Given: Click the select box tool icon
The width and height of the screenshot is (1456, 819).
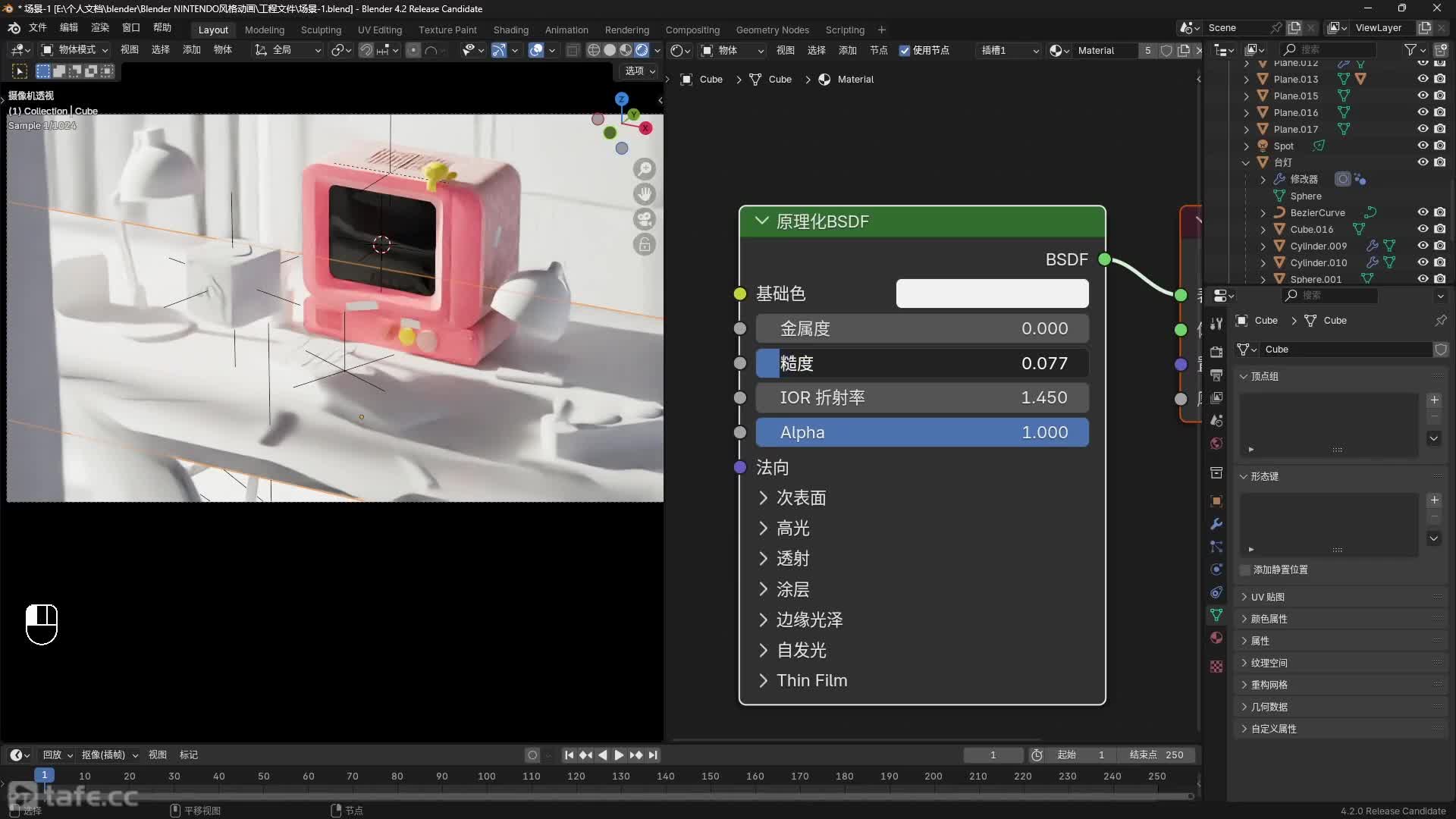Looking at the screenshot, I should tap(20, 71).
